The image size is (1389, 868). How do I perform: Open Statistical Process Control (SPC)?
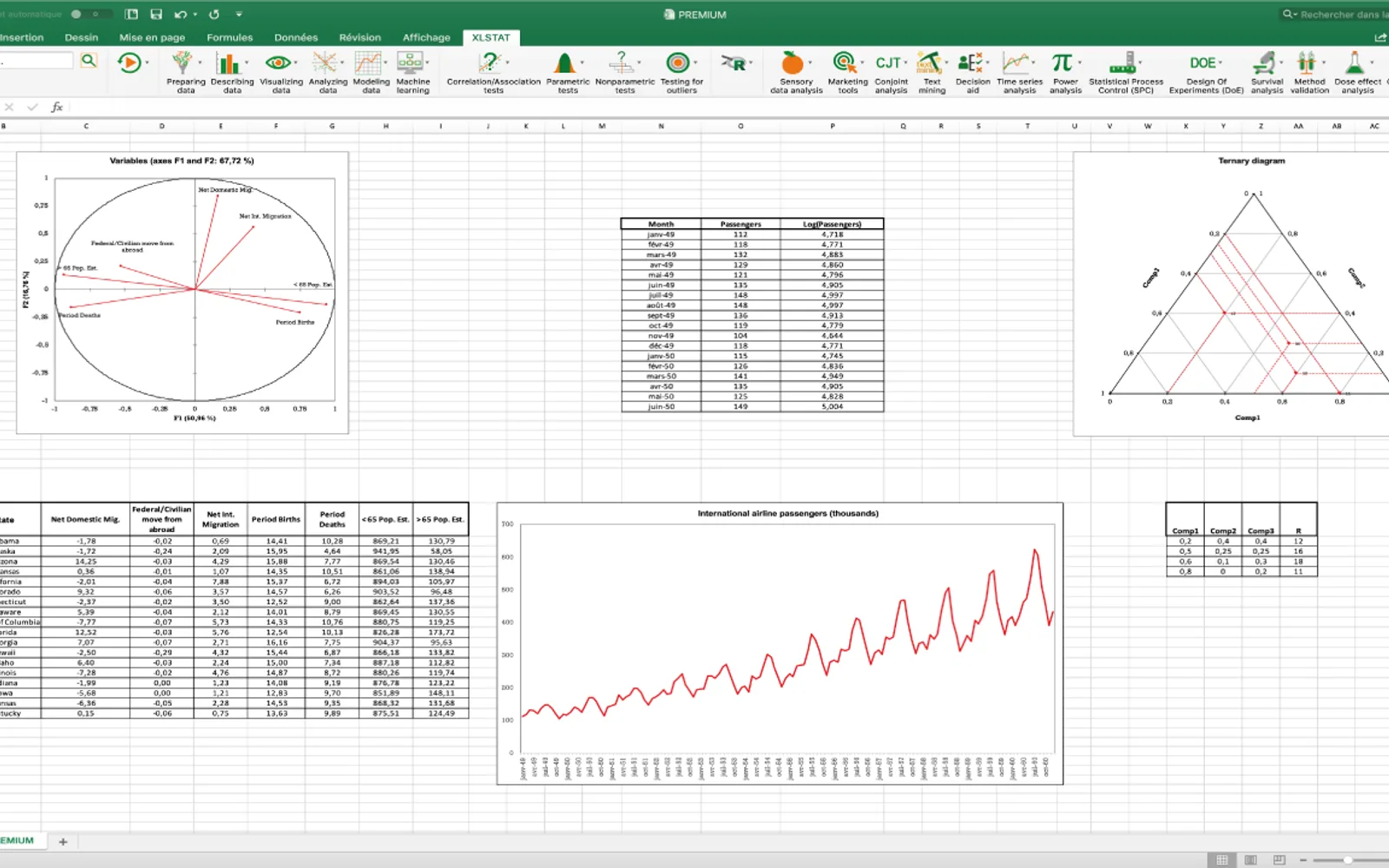[x=1126, y=72]
